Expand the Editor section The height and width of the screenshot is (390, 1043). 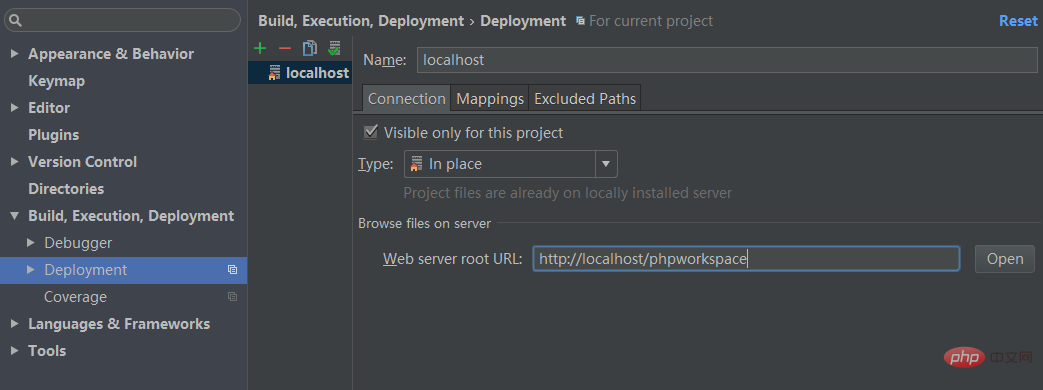(15, 107)
